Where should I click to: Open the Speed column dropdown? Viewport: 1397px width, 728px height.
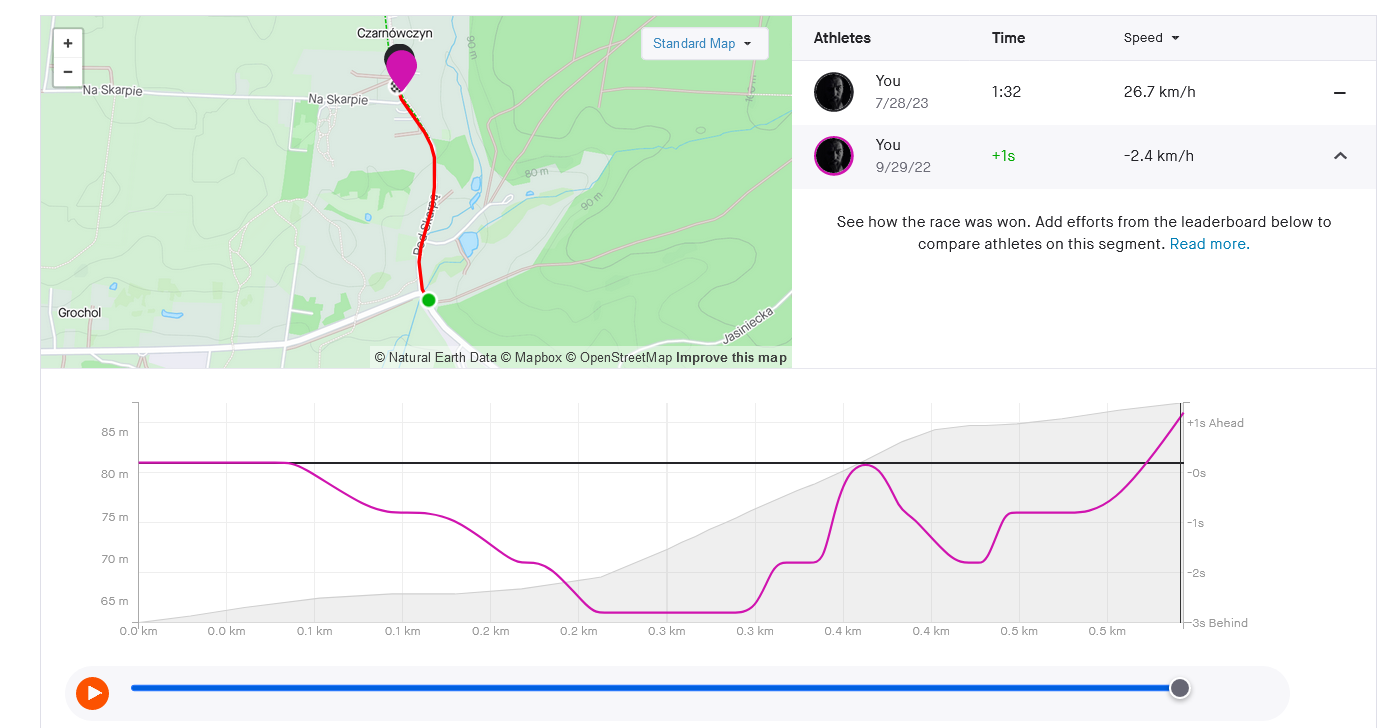coord(1151,38)
